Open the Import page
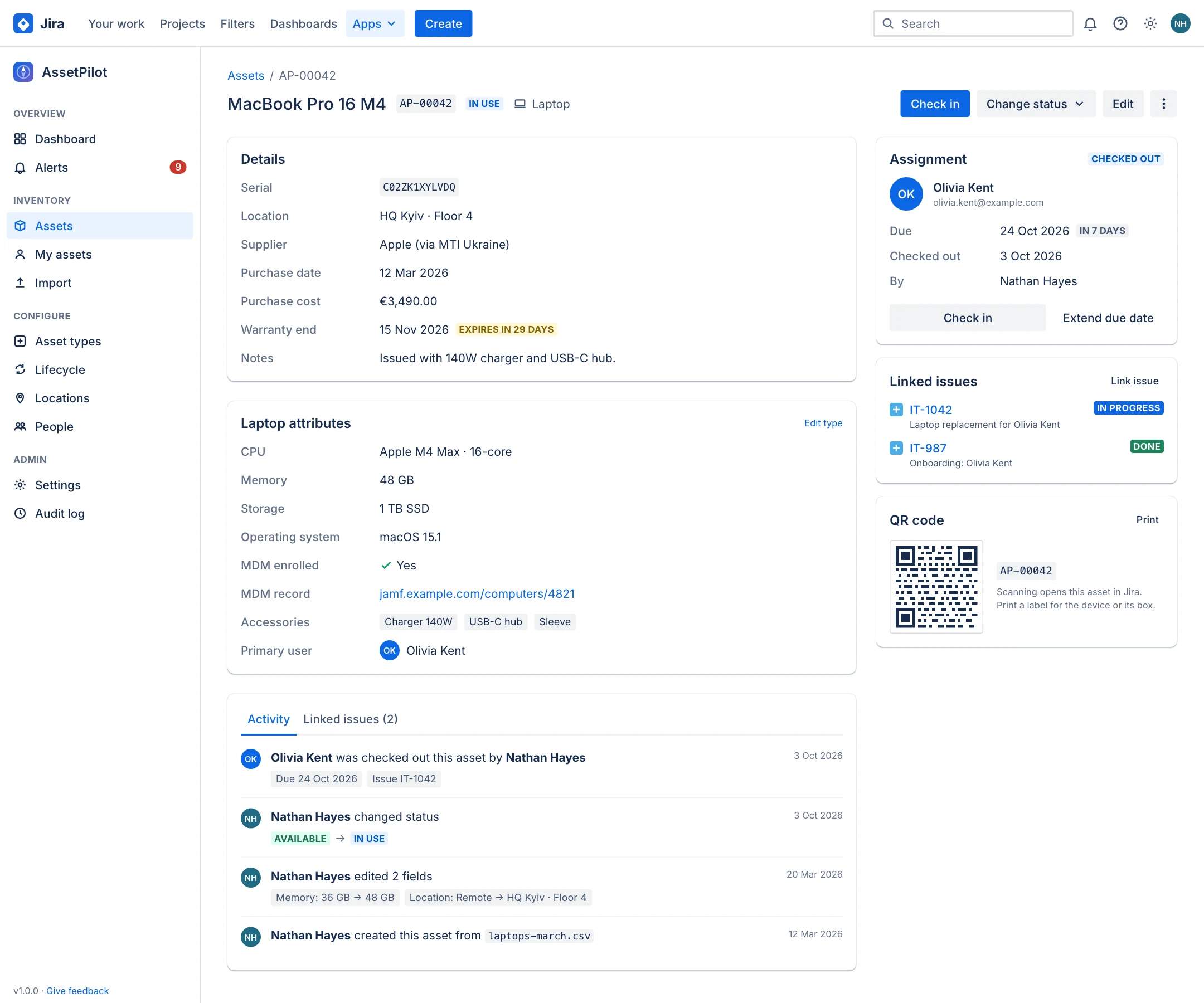The height and width of the screenshot is (1003, 1204). pyautogui.click(x=100, y=283)
